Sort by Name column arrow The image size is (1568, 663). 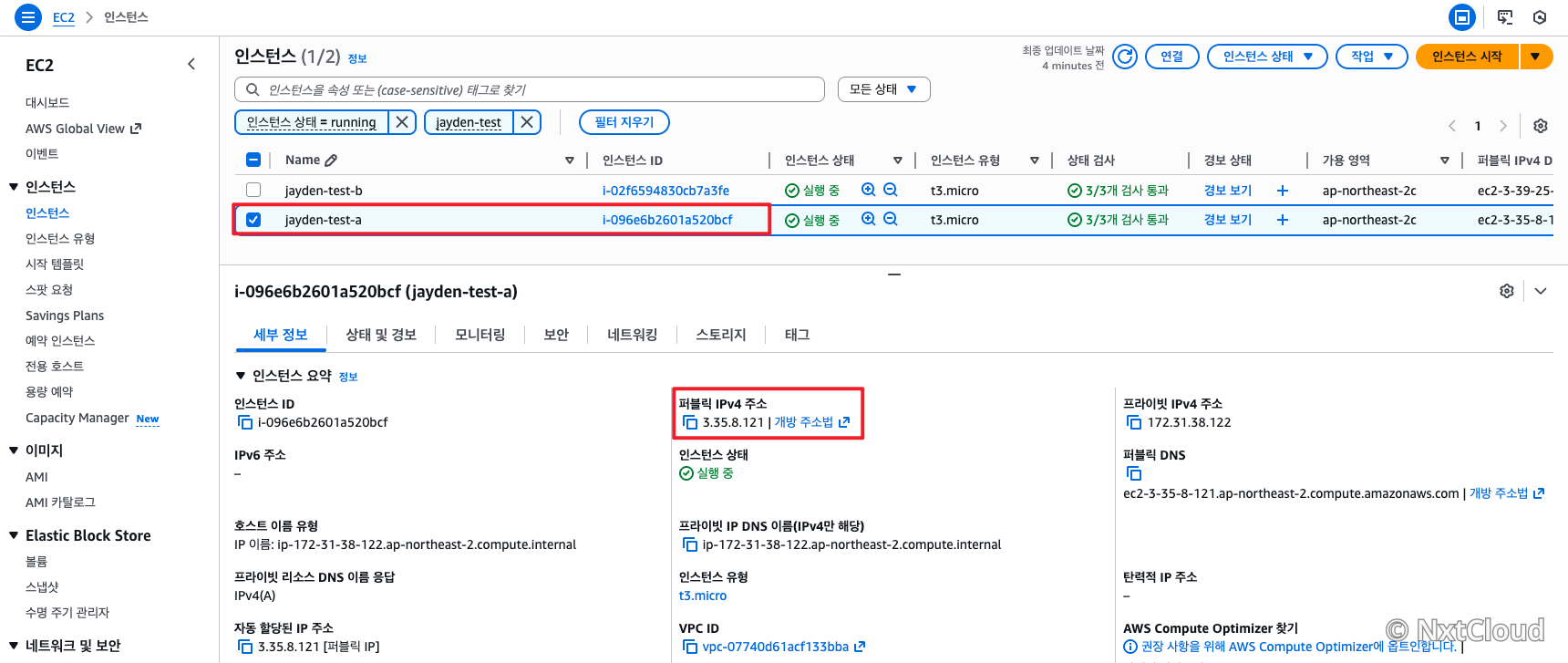tap(570, 161)
